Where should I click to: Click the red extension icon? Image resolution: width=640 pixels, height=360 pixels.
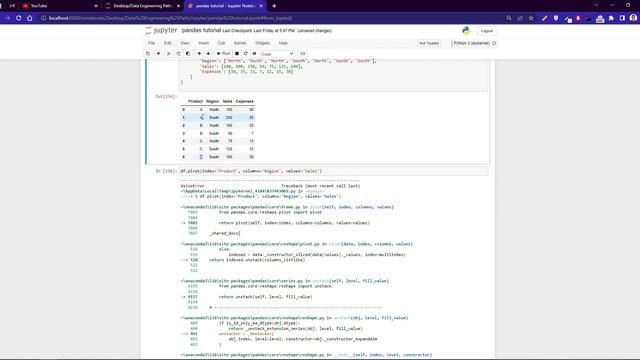point(578,18)
